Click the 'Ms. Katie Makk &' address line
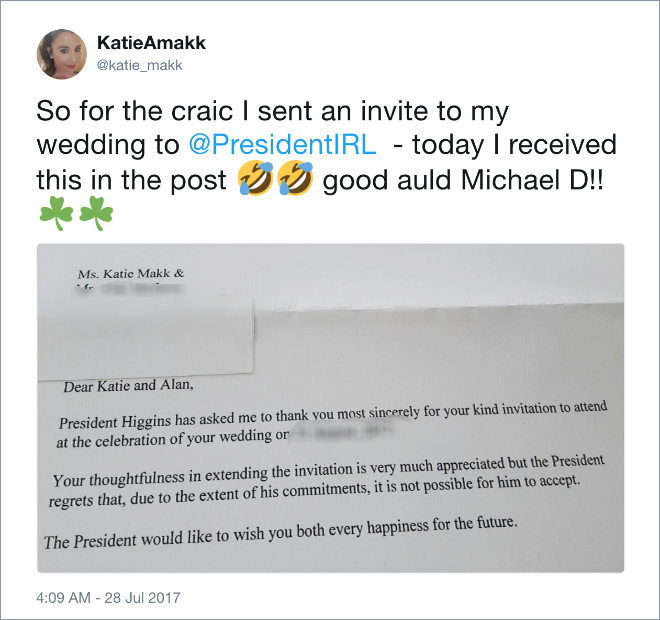Viewport: 660px width, 620px height. click(x=131, y=274)
